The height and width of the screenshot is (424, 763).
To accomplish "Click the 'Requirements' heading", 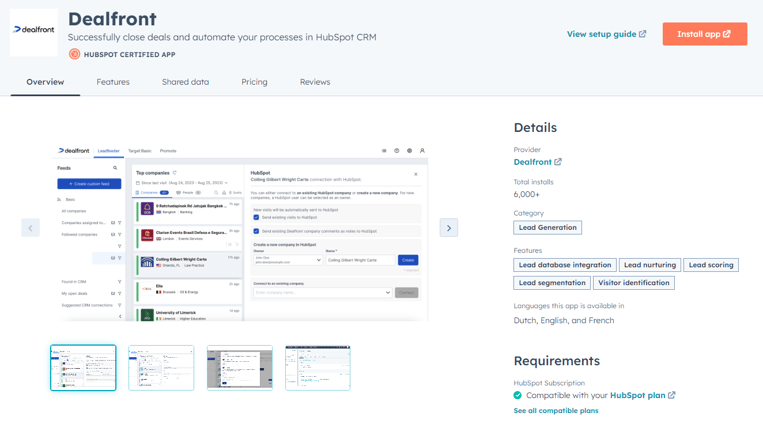I will click(x=557, y=361).
